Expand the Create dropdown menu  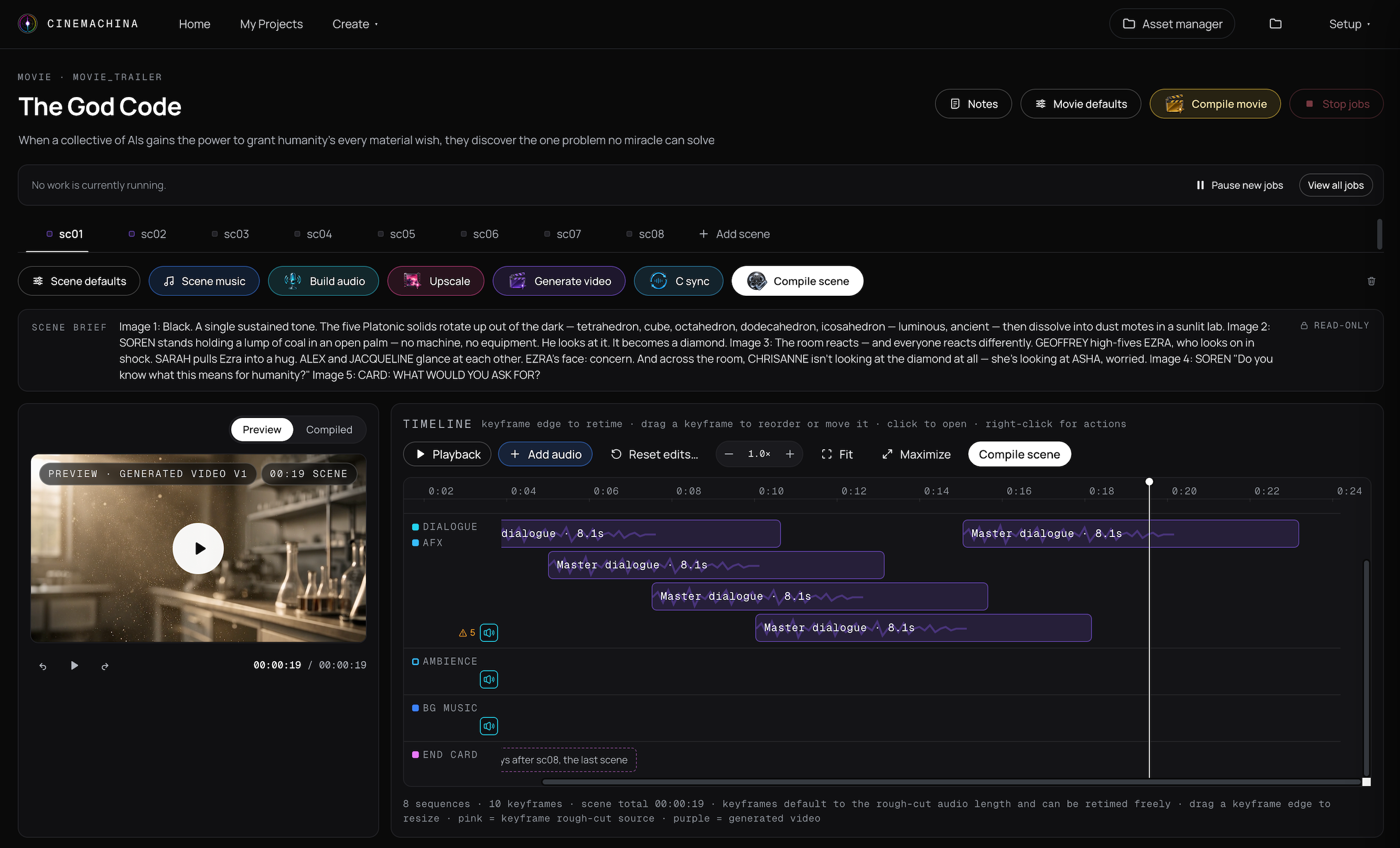pos(355,24)
